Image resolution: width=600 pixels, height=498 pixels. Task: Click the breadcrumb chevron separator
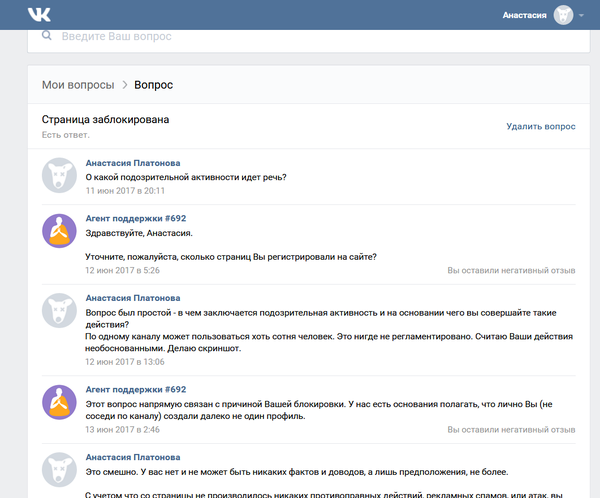(x=125, y=85)
